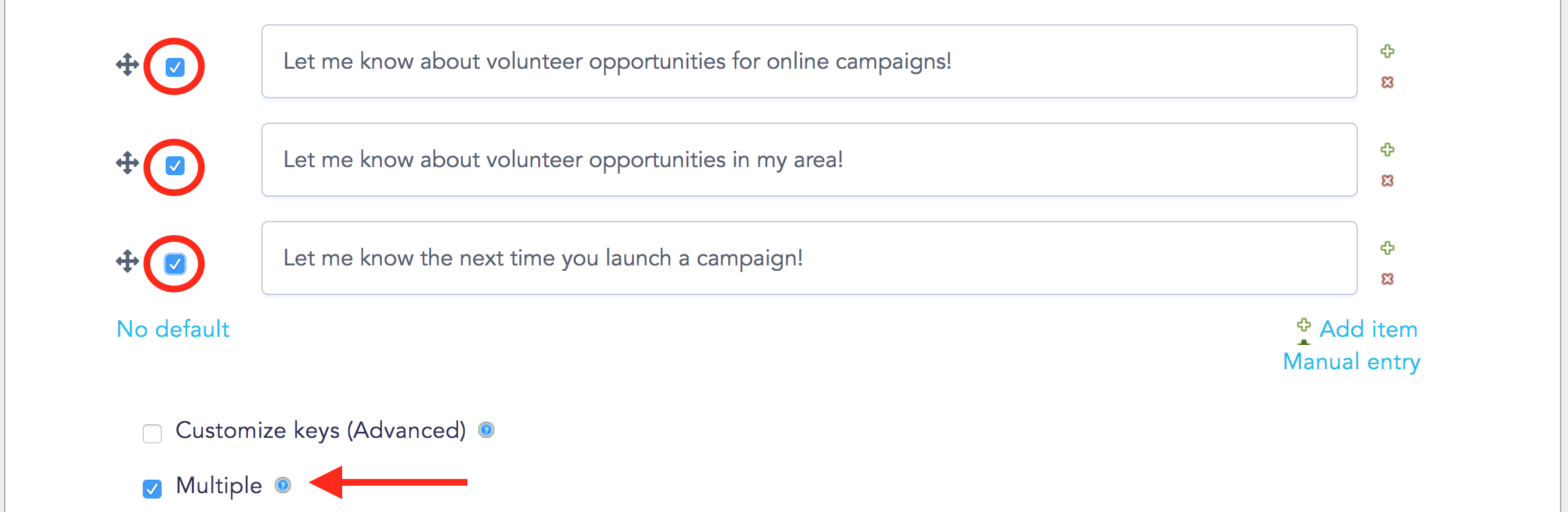Toggle the Multiple checkbox
Image resolution: width=1568 pixels, height=512 pixels.
[x=152, y=488]
